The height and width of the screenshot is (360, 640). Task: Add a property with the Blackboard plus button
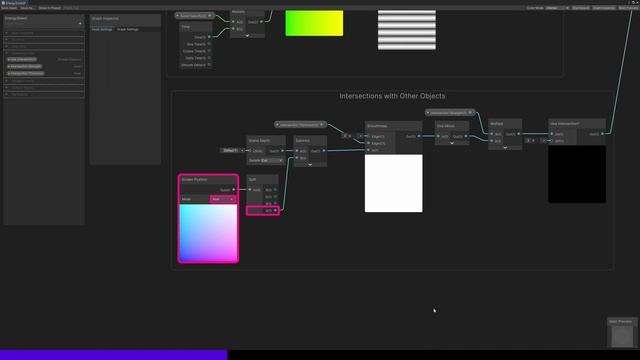80,23
